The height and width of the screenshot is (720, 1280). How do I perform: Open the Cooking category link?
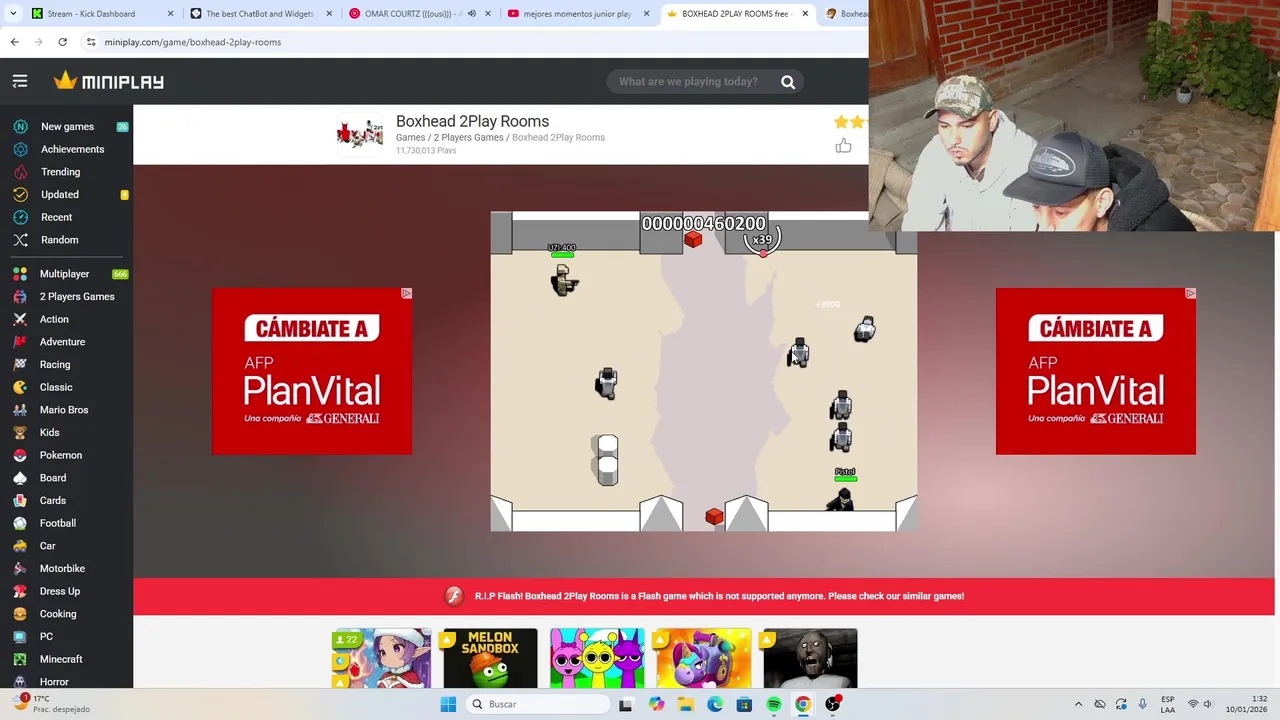(58, 614)
